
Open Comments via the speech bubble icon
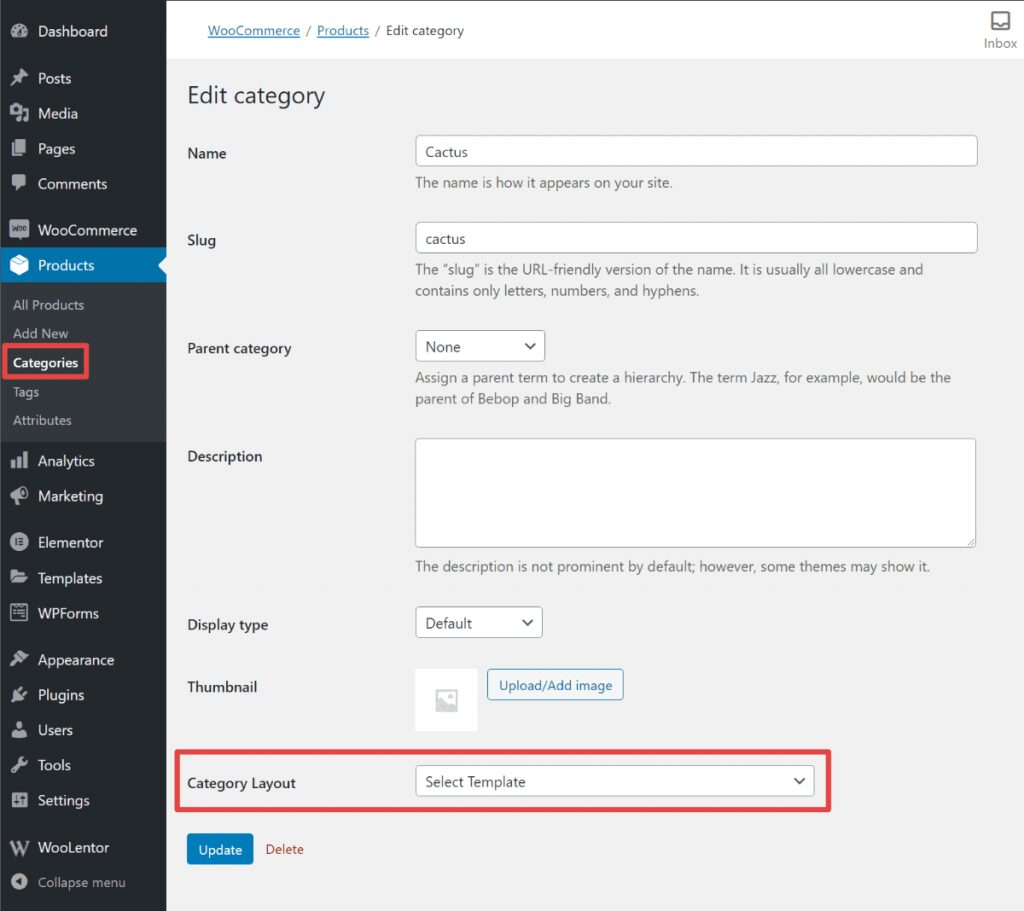(20, 184)
